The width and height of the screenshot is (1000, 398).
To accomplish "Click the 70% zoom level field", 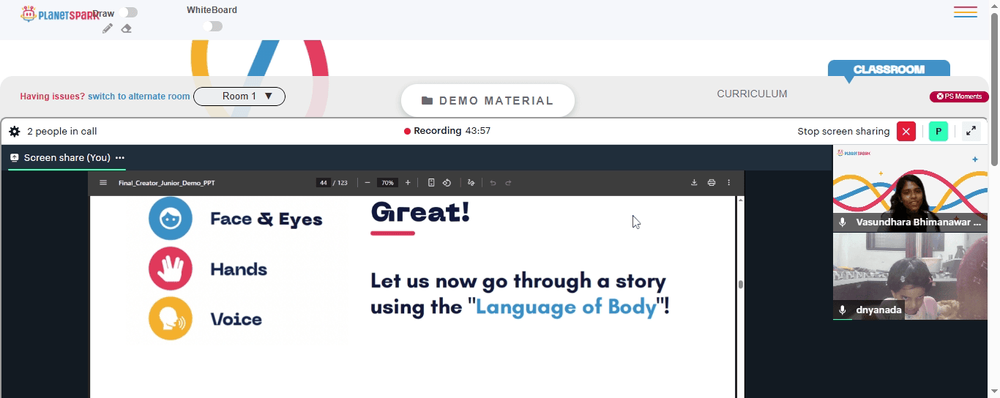I will point(387,182).
